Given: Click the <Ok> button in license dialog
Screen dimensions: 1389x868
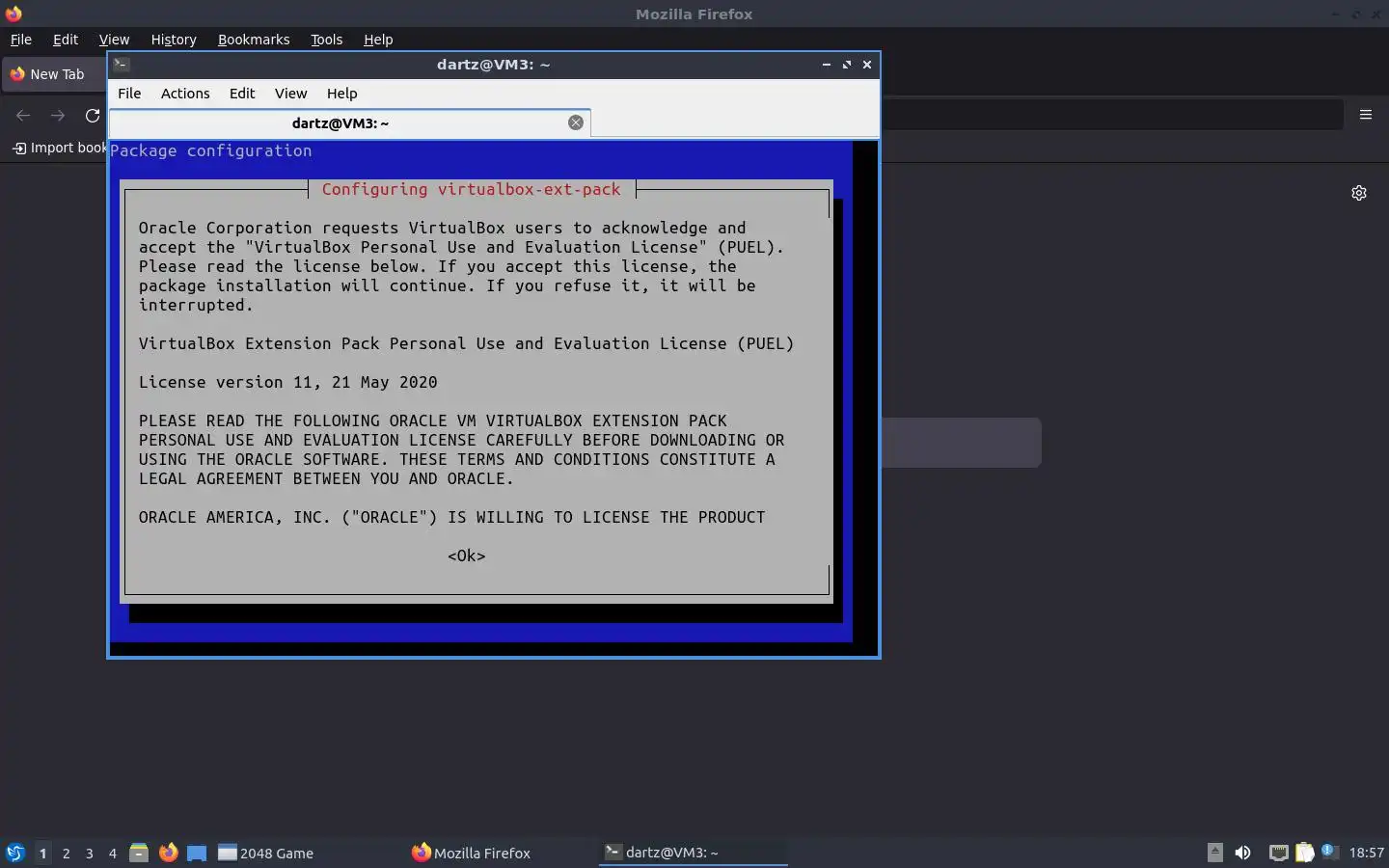Looking at the screenshot, I should click(x=466, y=556).
